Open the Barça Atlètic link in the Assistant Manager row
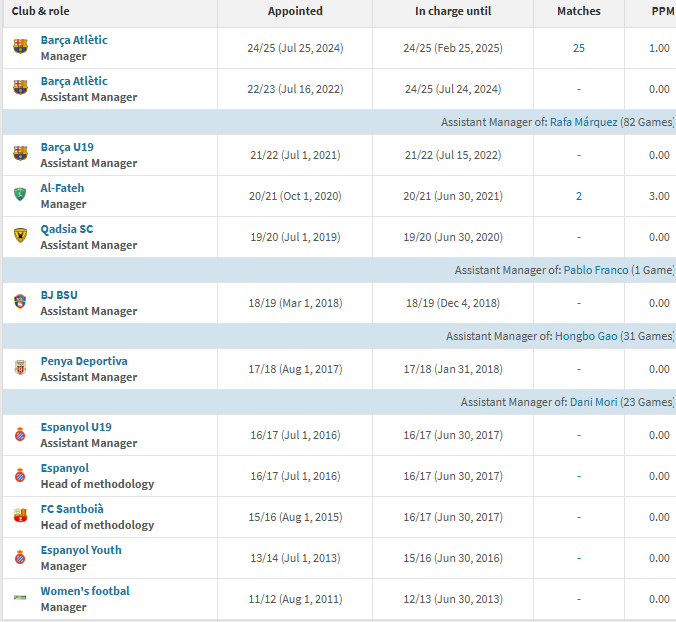Image resolution: width=676 pixels, height=622 pixels. (74, 81)
